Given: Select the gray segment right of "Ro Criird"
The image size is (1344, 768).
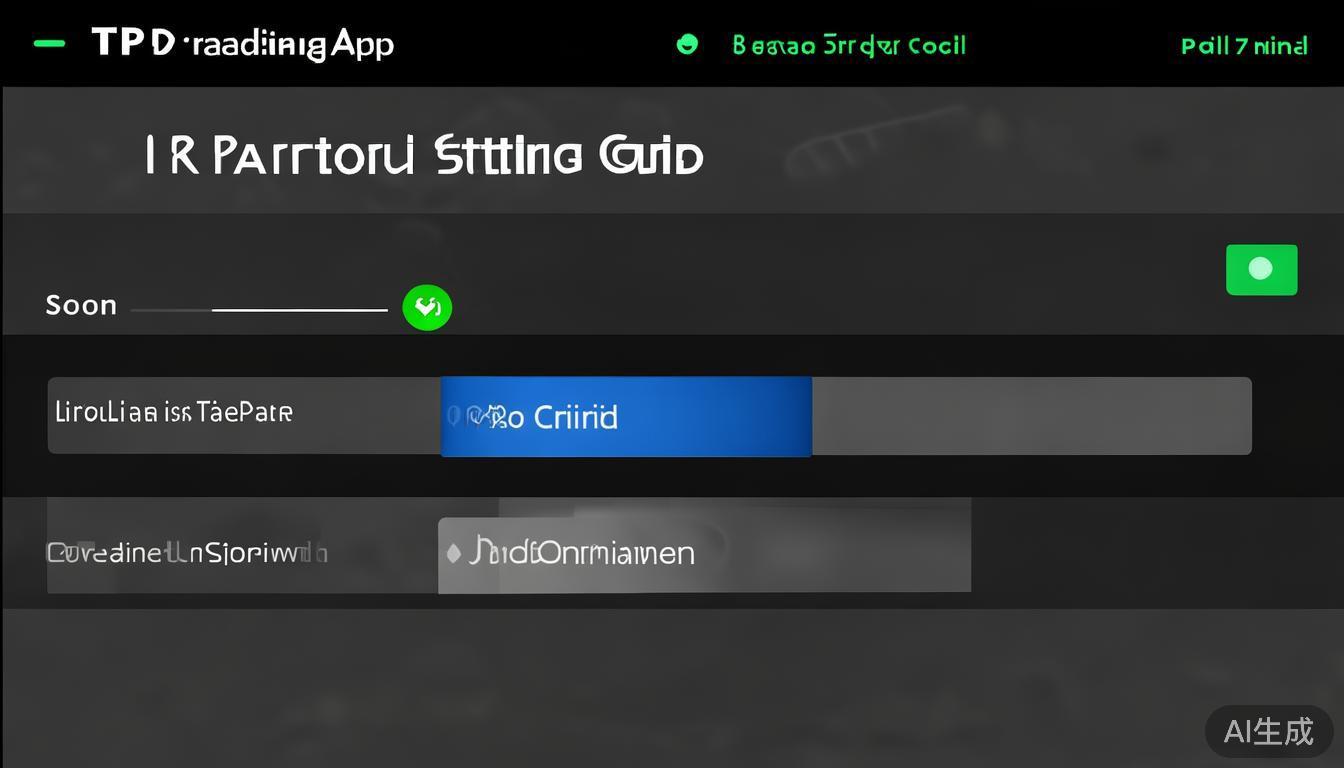Looking at the screenshot, I should (x=1030, y=416).
